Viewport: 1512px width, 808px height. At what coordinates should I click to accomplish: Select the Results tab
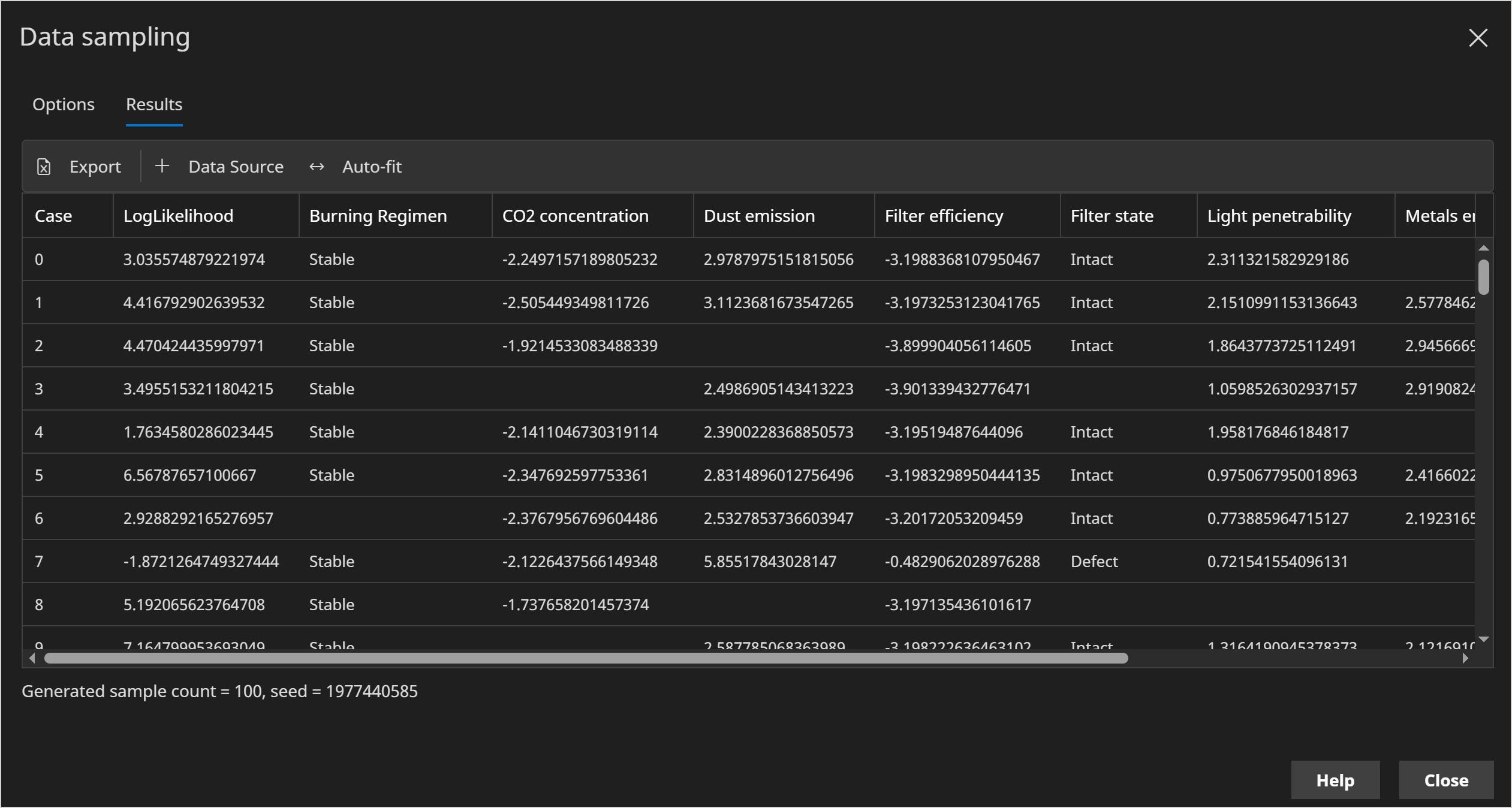point(154,104)
